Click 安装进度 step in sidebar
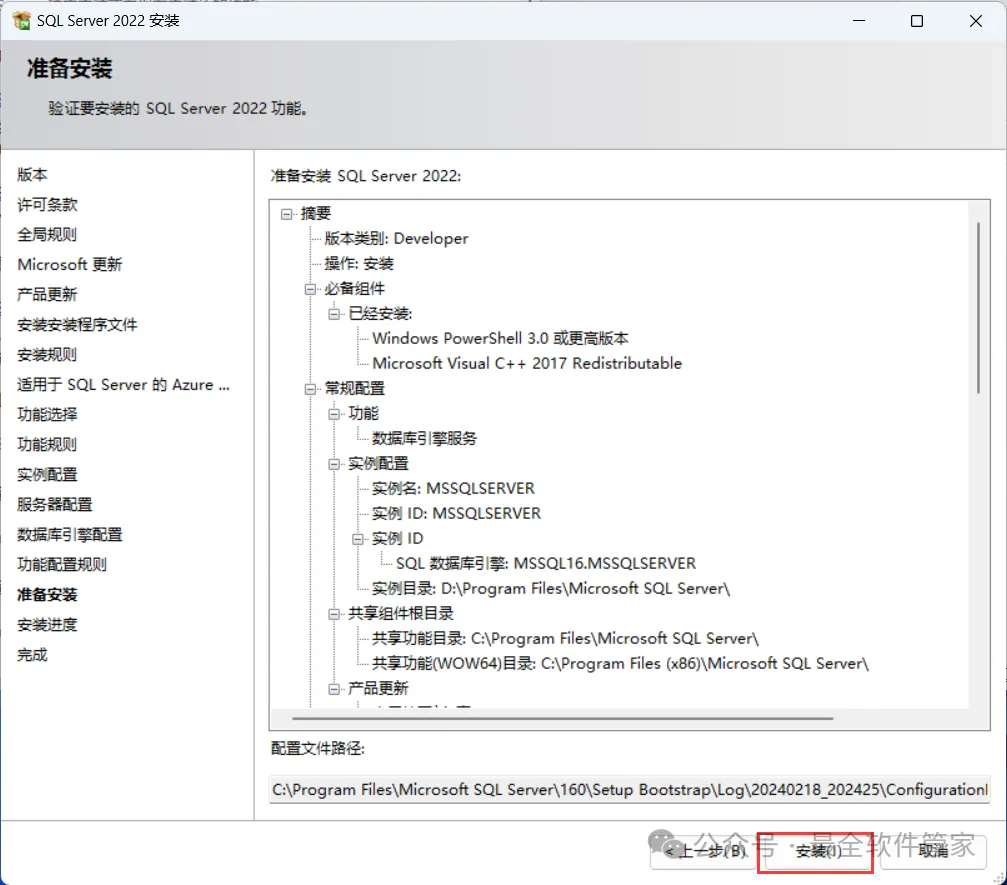Screen dimensions: 1007x885 coord(47,625)
